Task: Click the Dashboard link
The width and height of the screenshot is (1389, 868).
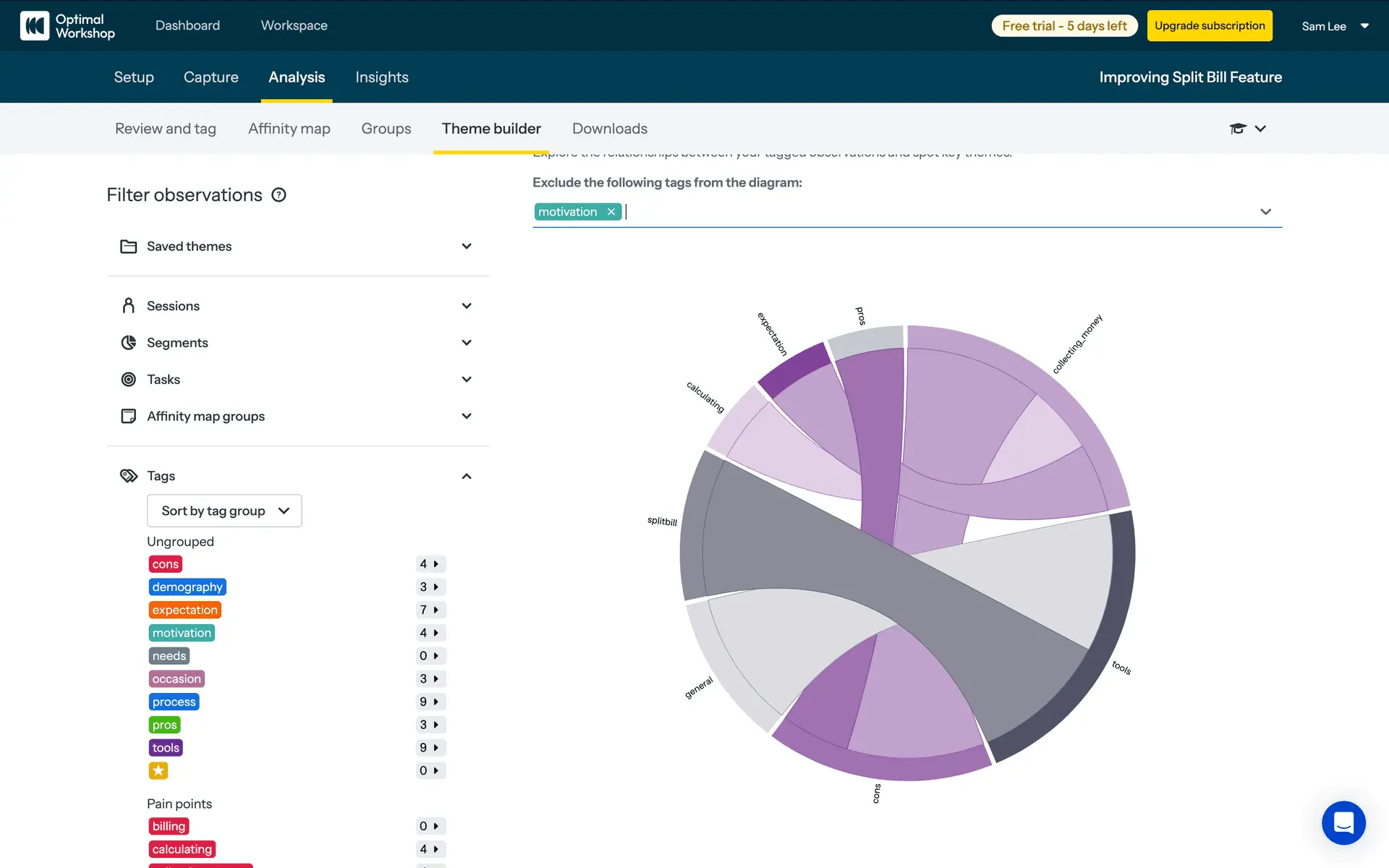Action: (187, 26)
